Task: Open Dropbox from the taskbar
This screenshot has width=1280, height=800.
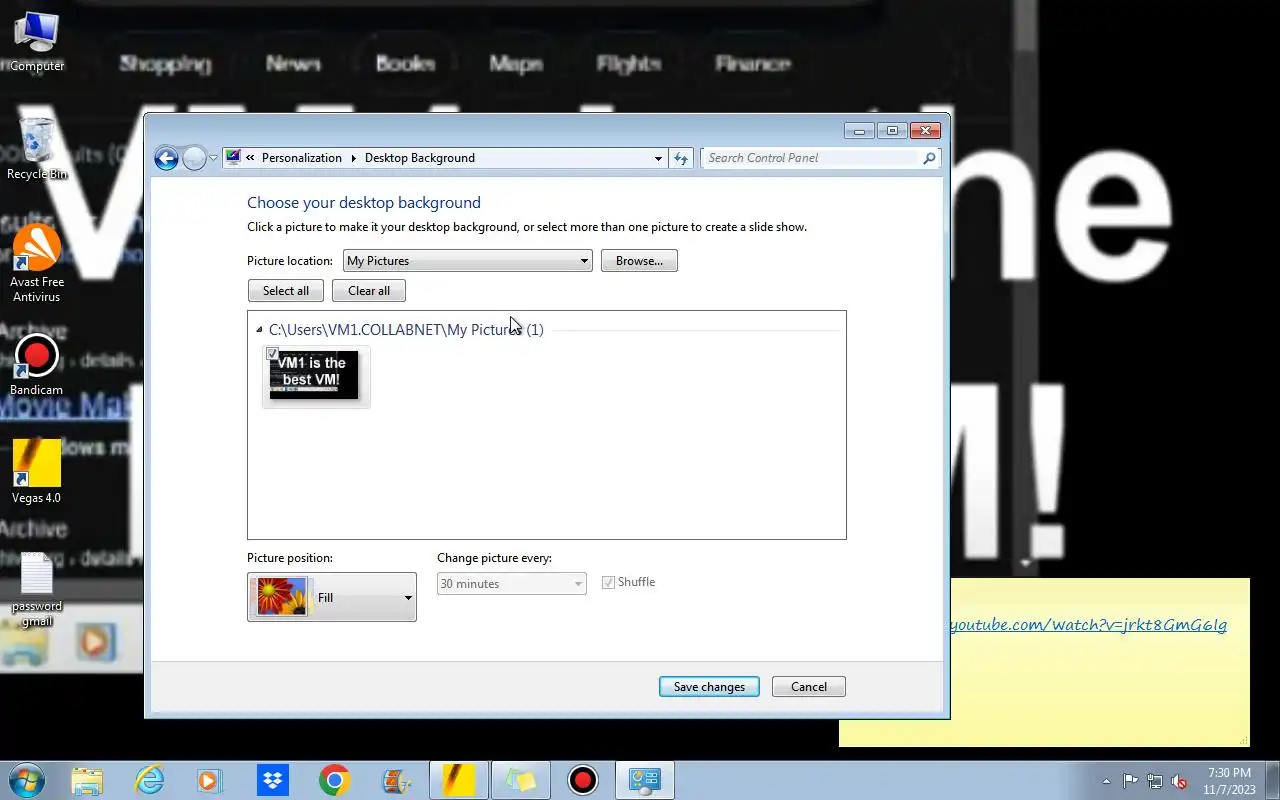Action: (272, 780)
